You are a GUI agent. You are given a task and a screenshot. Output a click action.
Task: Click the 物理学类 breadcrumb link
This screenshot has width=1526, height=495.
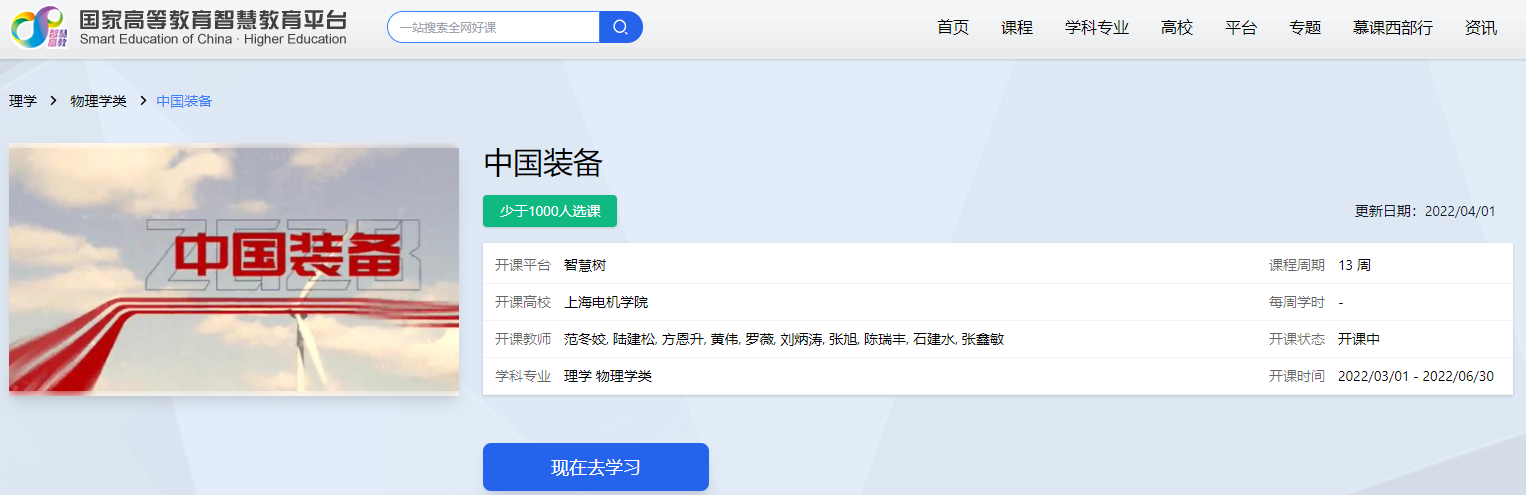[98, 101]
